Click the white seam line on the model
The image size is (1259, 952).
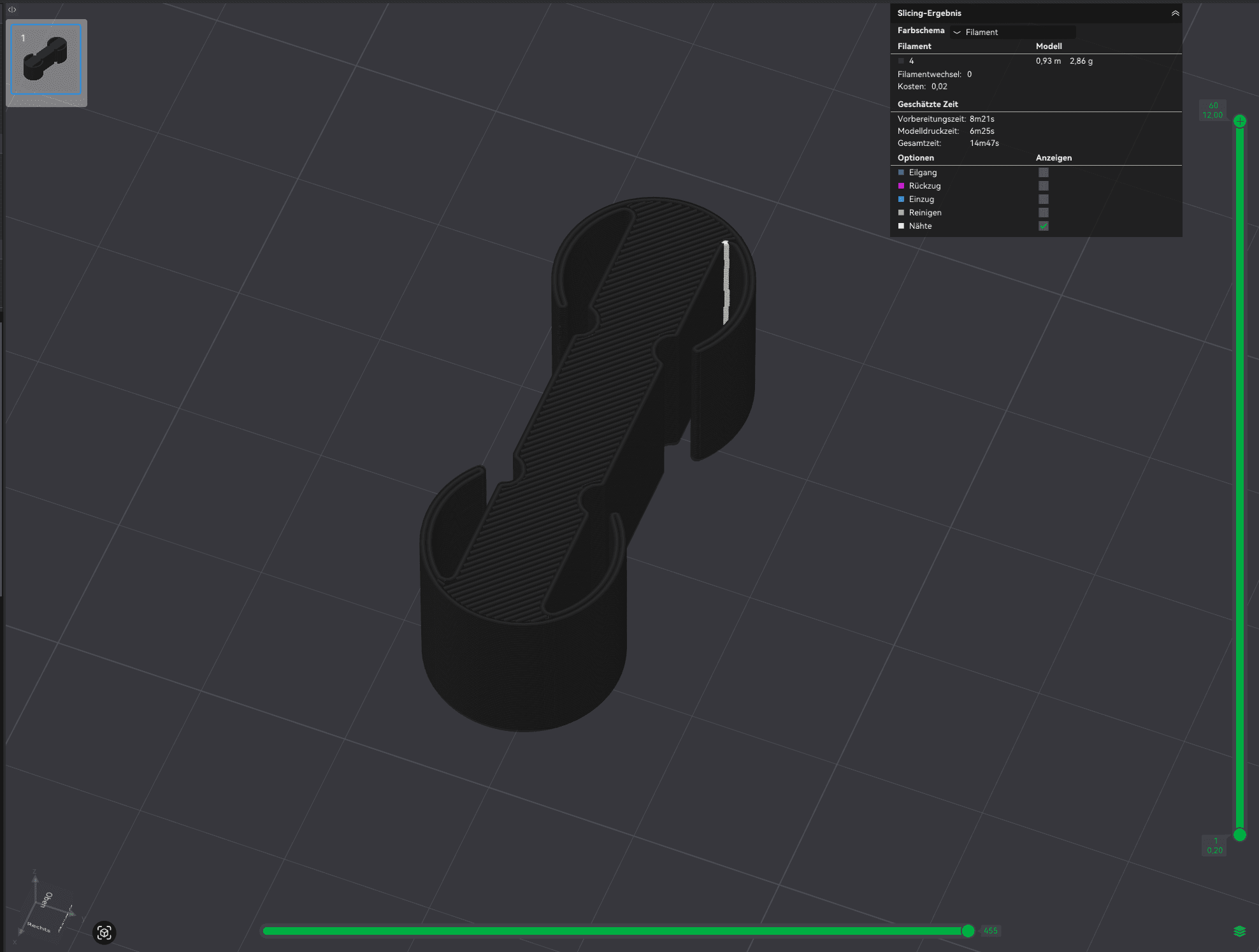point(726,280)
